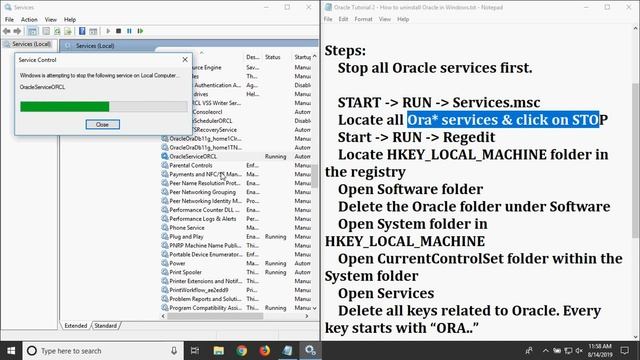Toggle Show/Hide Console Tree toolbar icon
This screenshot has width=640, height=360.
tap(32, 31)
